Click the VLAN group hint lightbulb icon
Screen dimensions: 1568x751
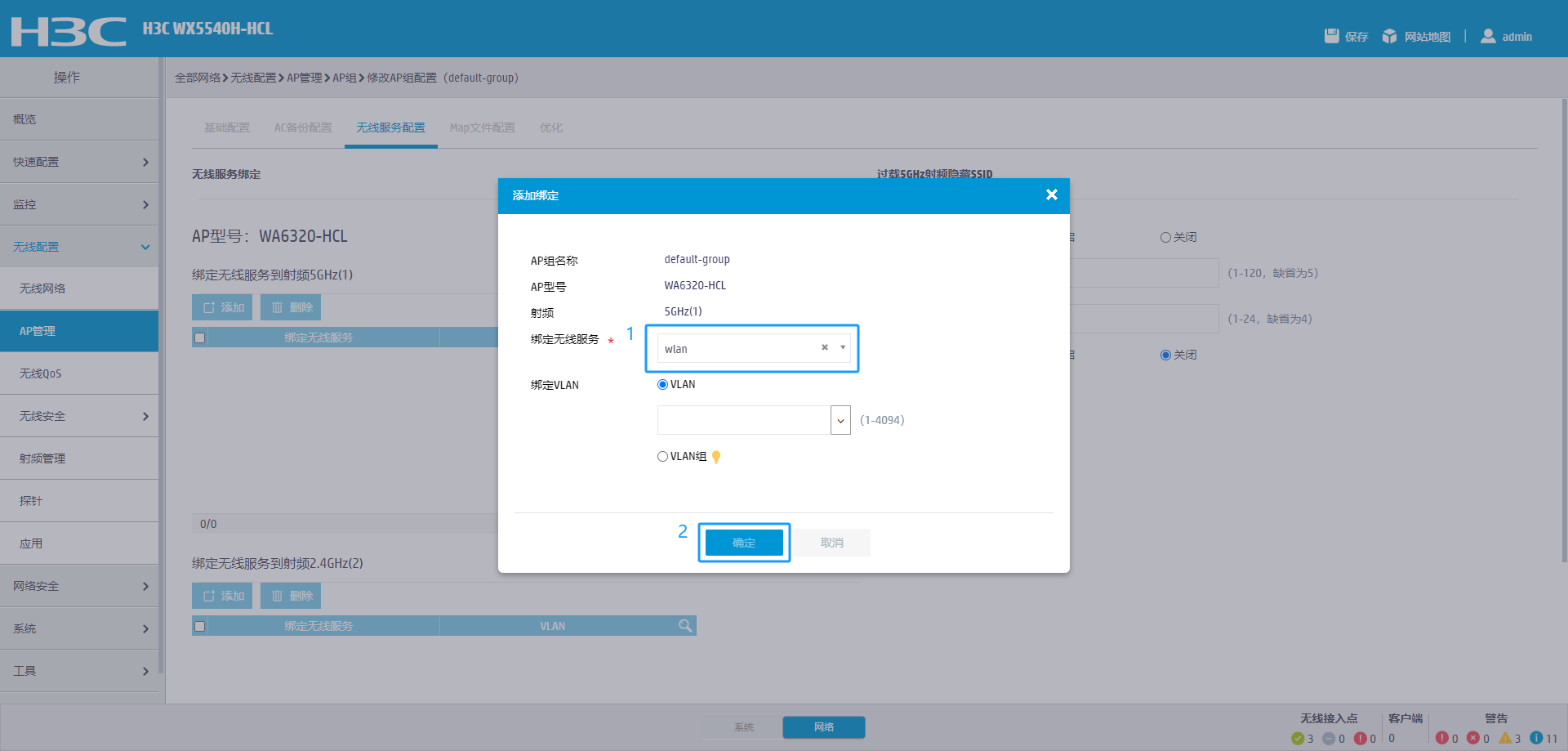[716, 457]
